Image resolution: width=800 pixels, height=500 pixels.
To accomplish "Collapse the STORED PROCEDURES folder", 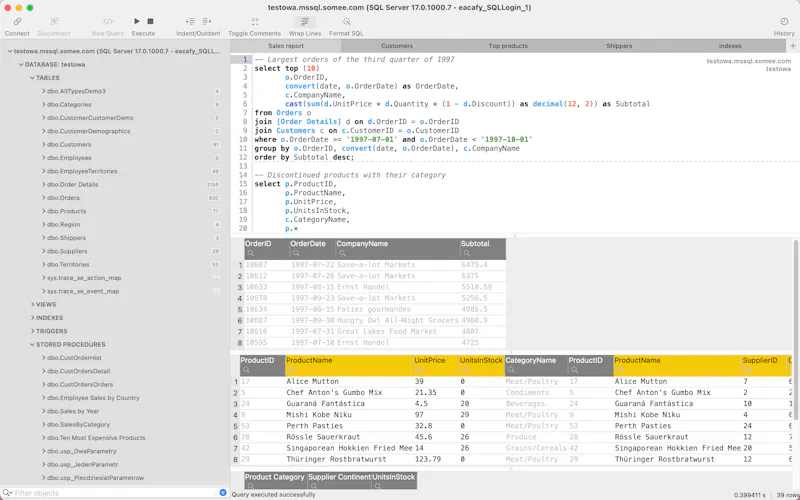I will (x=33, y=344).
